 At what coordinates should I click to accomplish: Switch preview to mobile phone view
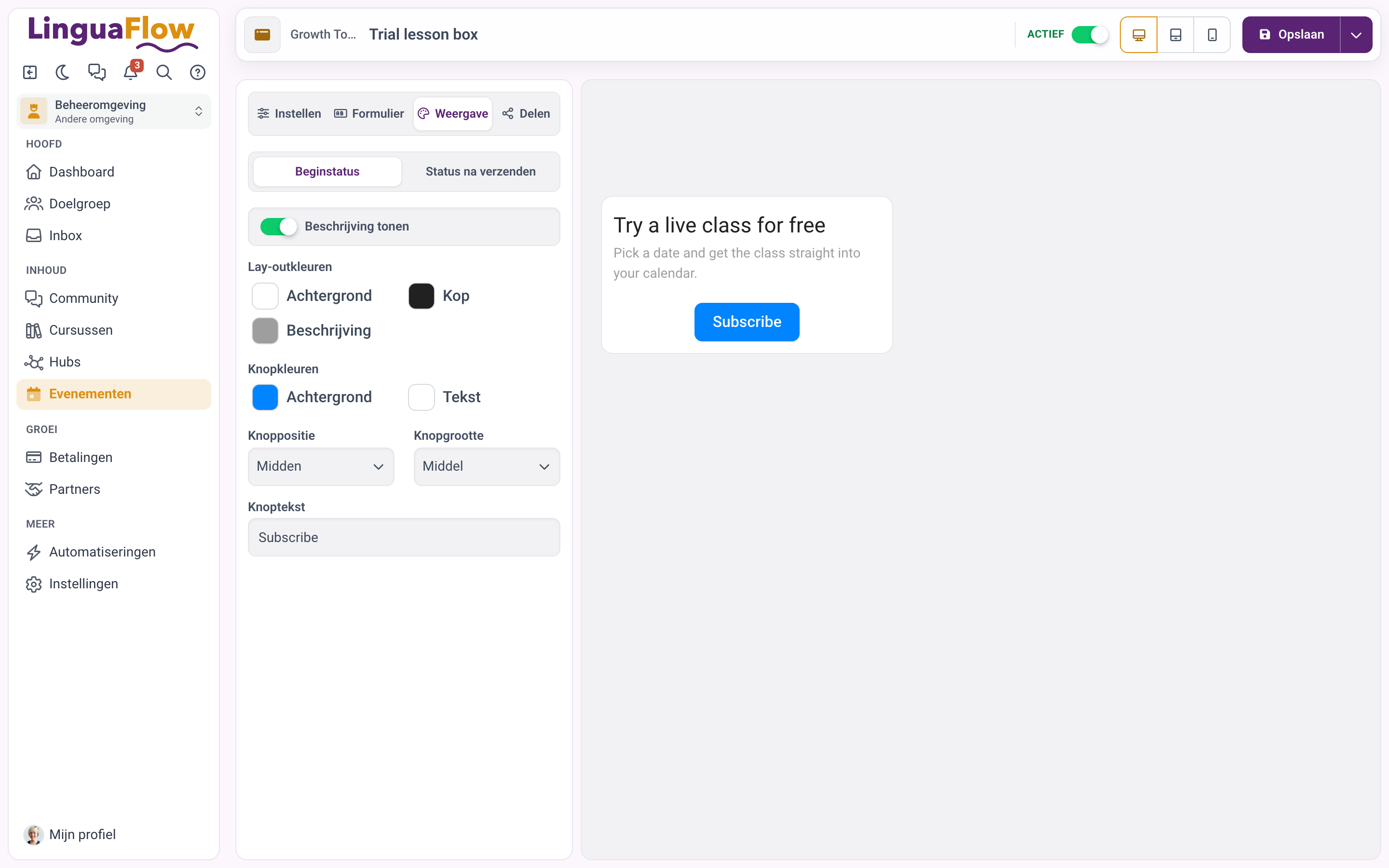pyautogui.click(x=1212, y=34)
